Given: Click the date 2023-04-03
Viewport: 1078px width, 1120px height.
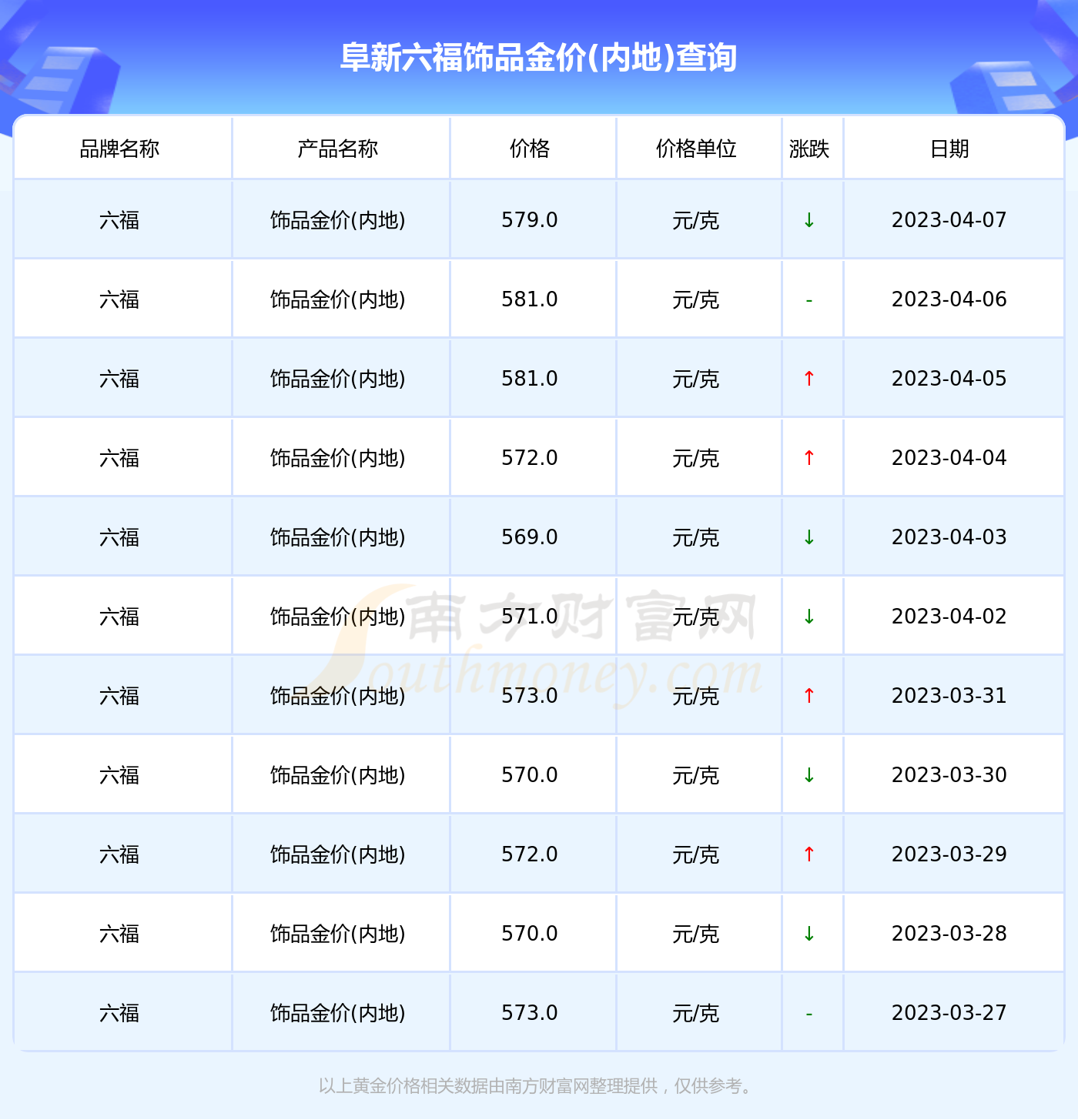Looking at the screenshot, I should coord(949,537).
